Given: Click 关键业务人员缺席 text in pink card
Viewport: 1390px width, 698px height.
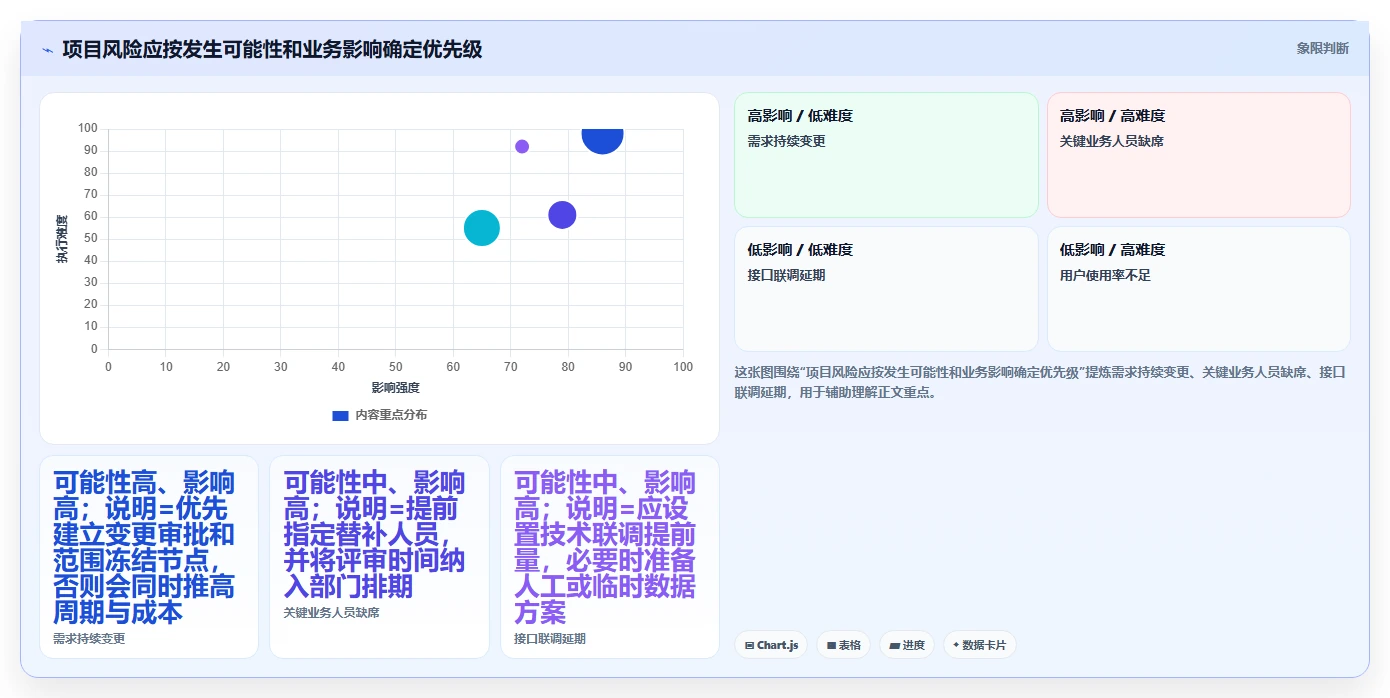Looking at the screenshot, I should (x=1112, y=141).
